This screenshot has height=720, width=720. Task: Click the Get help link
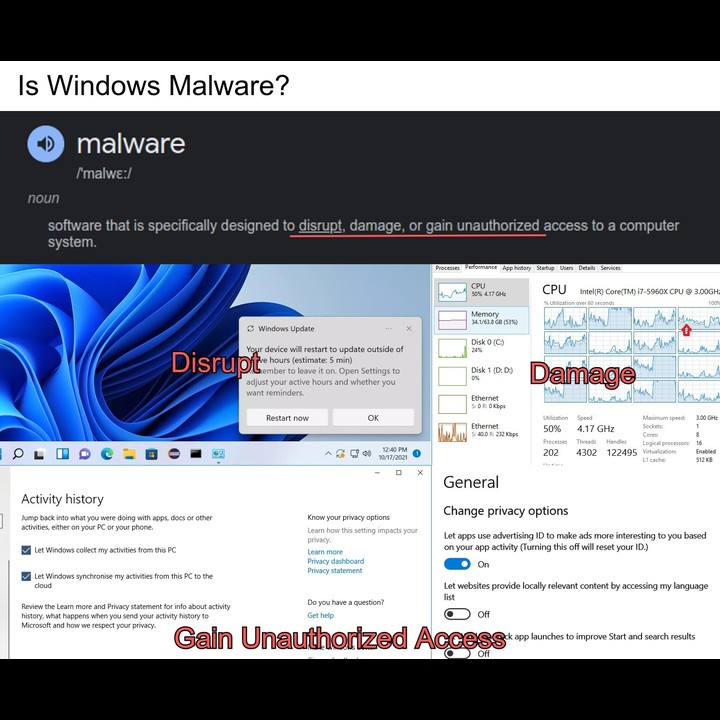click(321, 615)
